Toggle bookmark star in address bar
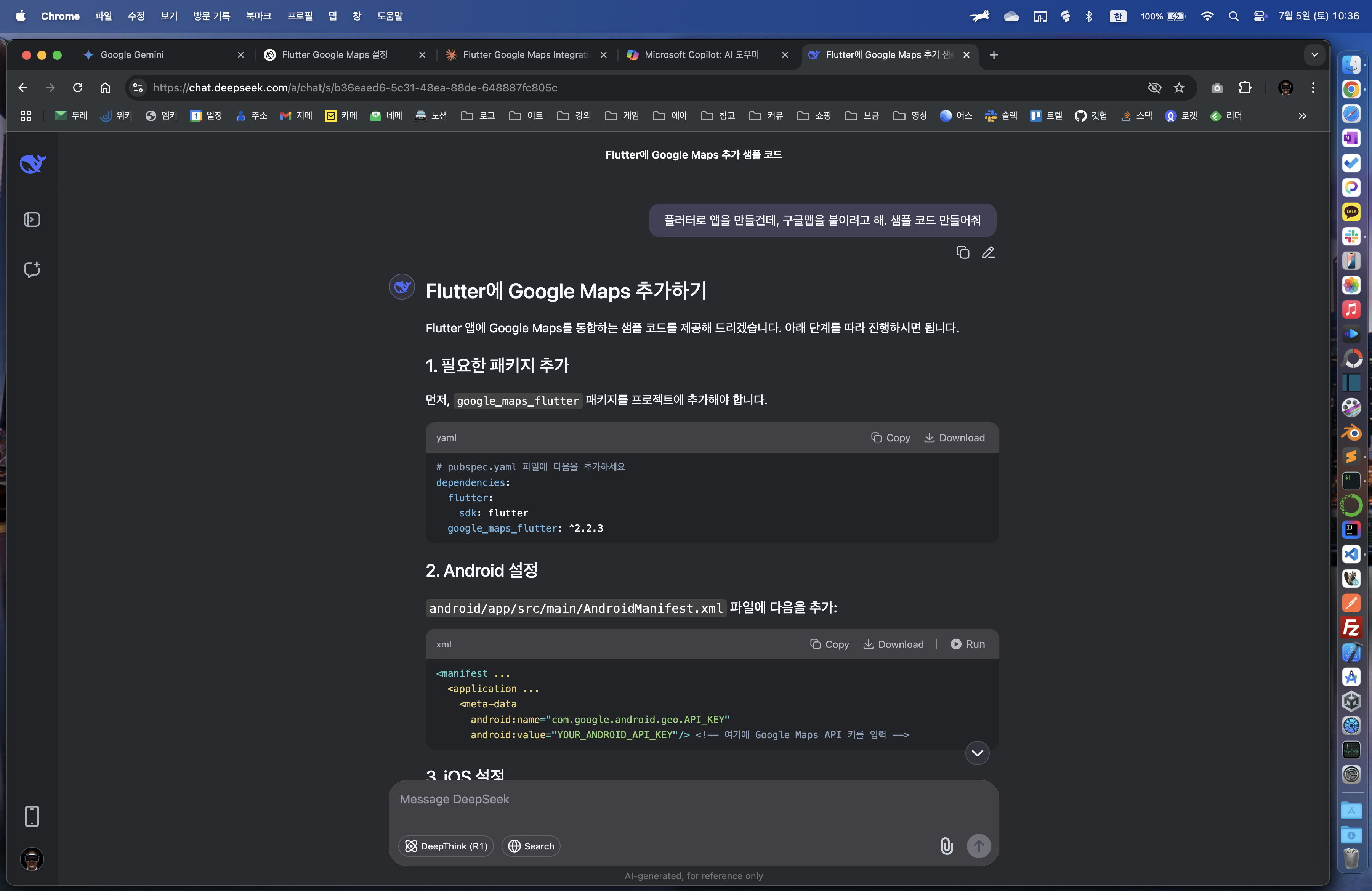The image size is (1372, 891). (1179, 88)
